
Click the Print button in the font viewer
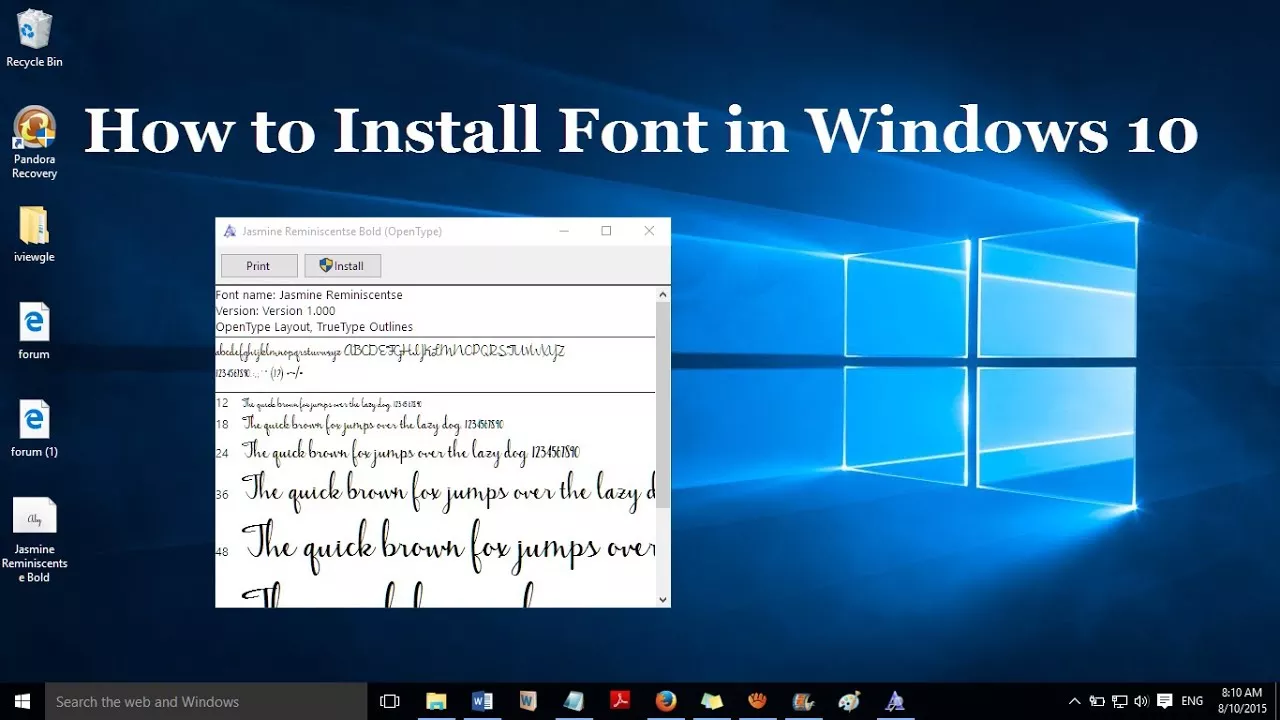258,265
